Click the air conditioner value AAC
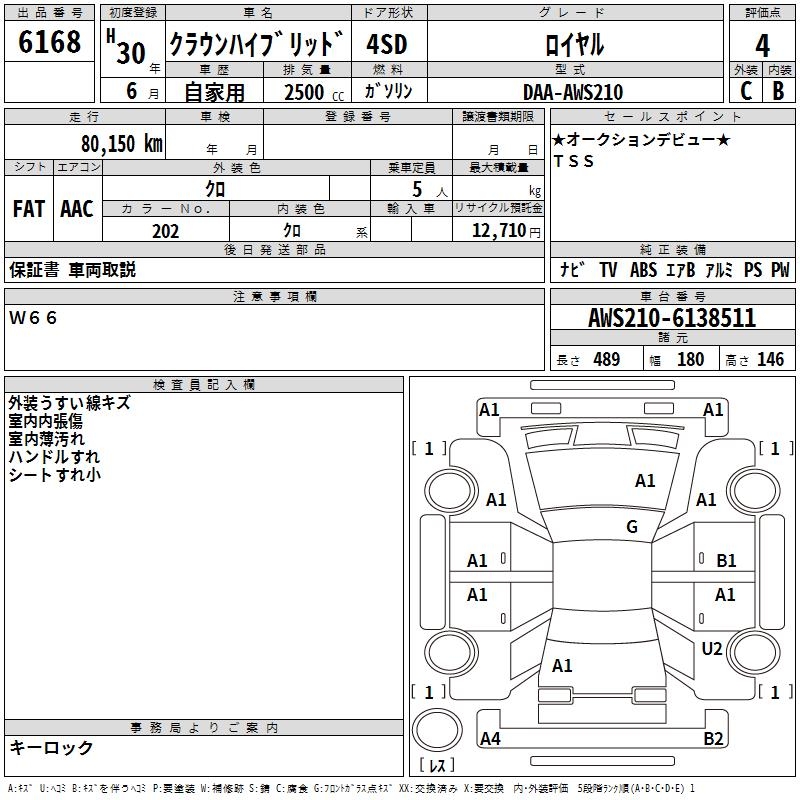 coord(77,208)
